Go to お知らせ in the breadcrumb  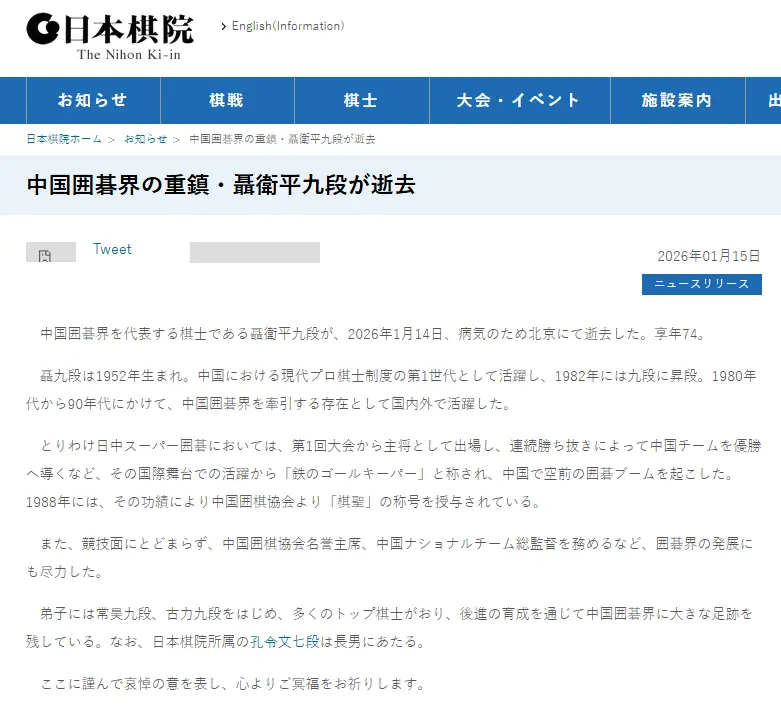(146, 139)
